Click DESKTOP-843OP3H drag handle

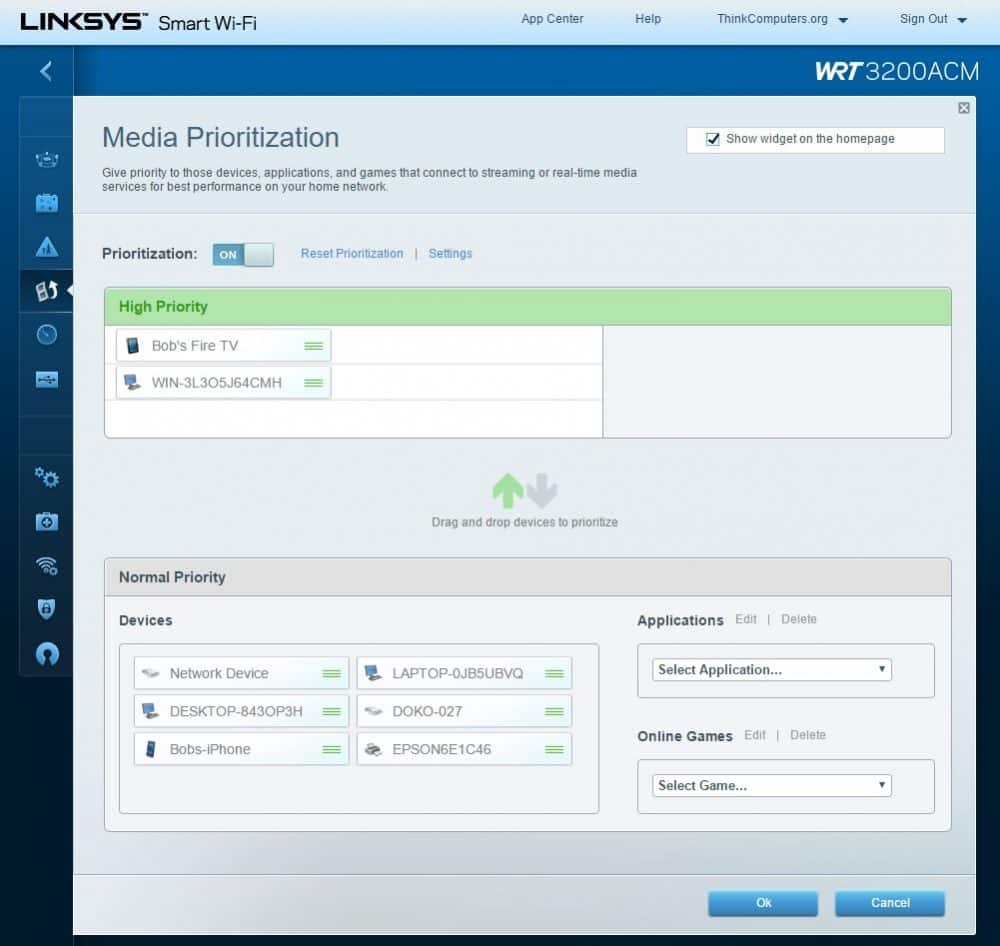[x=331, y=711]
